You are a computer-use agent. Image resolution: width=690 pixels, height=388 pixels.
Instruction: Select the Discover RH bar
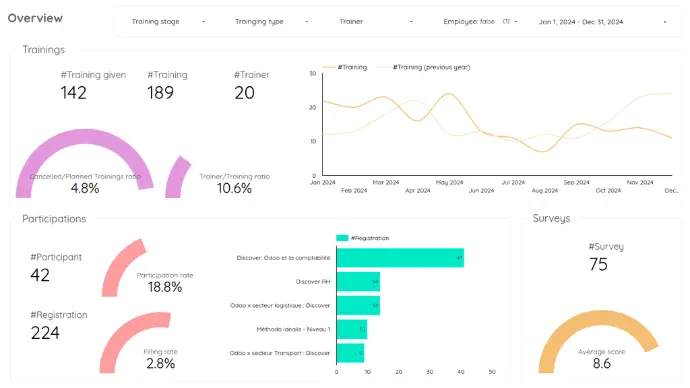(x=358, y=282)
